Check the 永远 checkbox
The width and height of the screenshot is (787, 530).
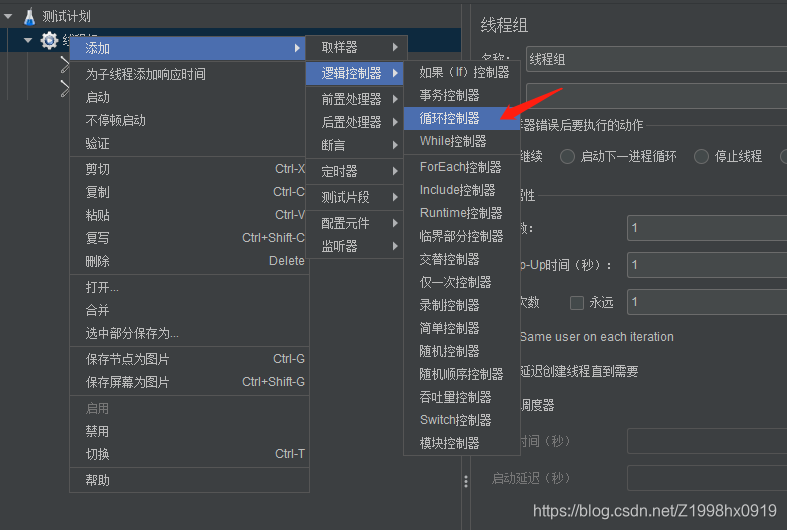[x=577, y=303]
